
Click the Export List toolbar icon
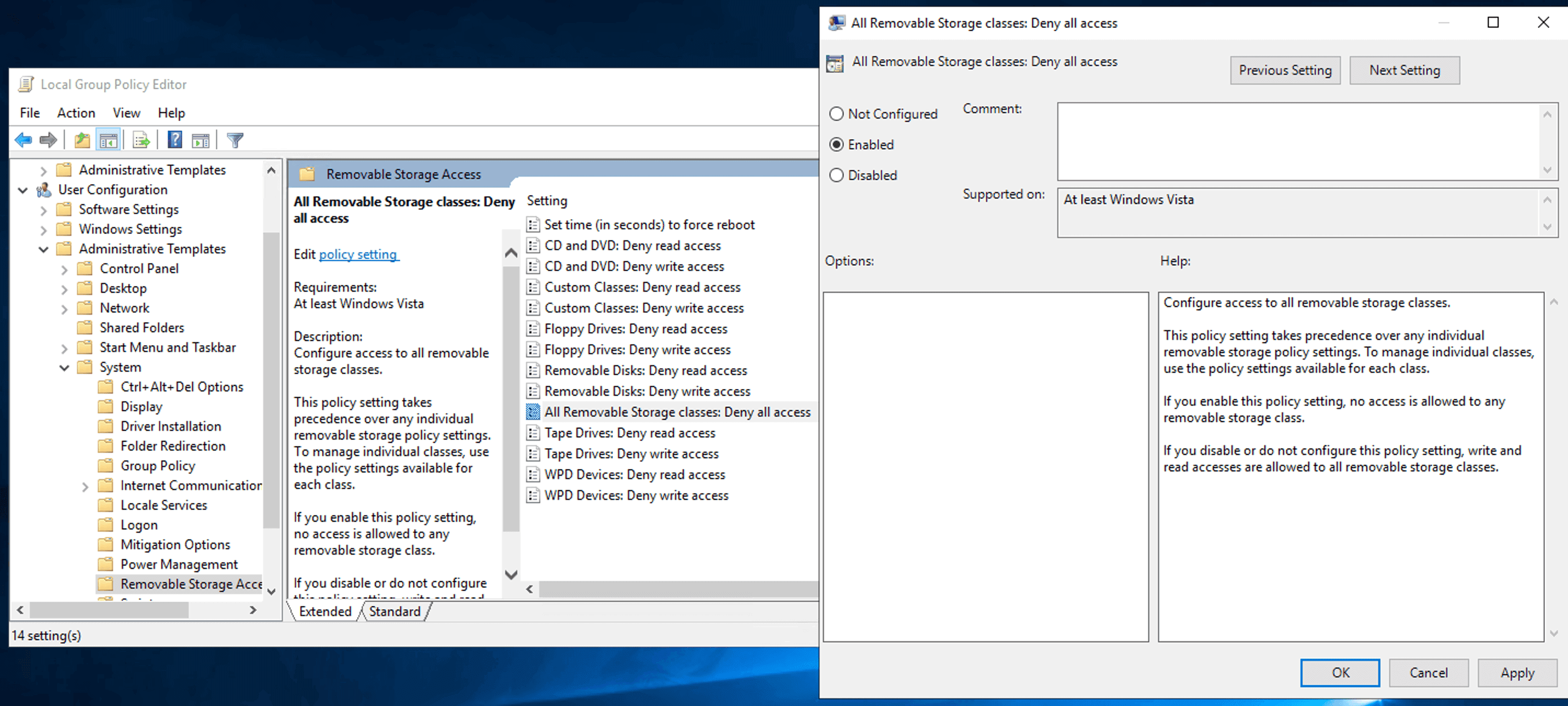[141, 139]
